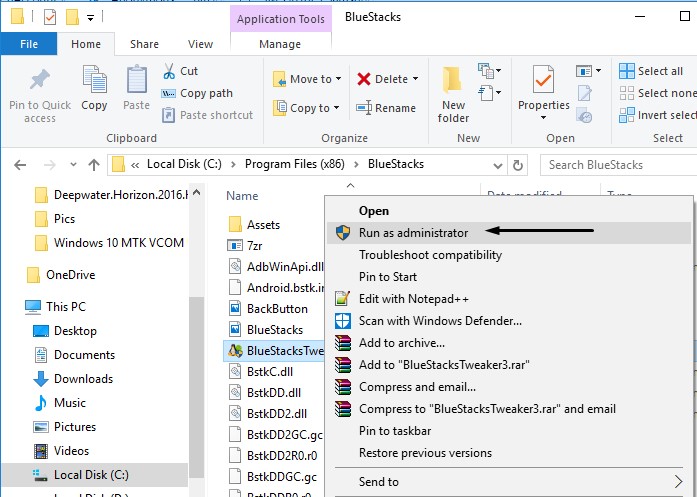697x497 pixels.
Task: Click the Select all ribbon command
Action: pyautogui.click(x=651, y=71)
